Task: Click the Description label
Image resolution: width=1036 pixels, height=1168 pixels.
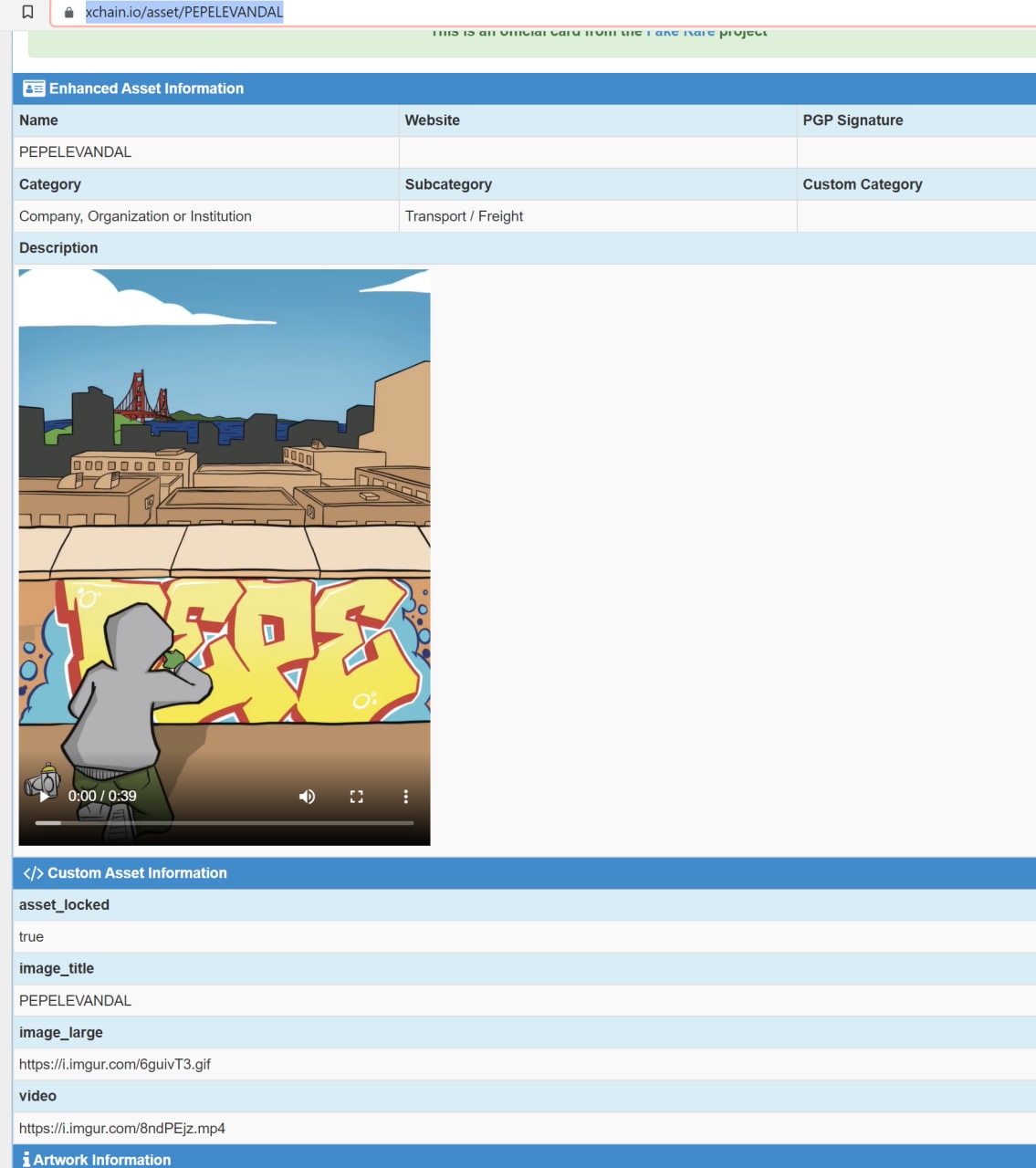Action: [58, 248]
